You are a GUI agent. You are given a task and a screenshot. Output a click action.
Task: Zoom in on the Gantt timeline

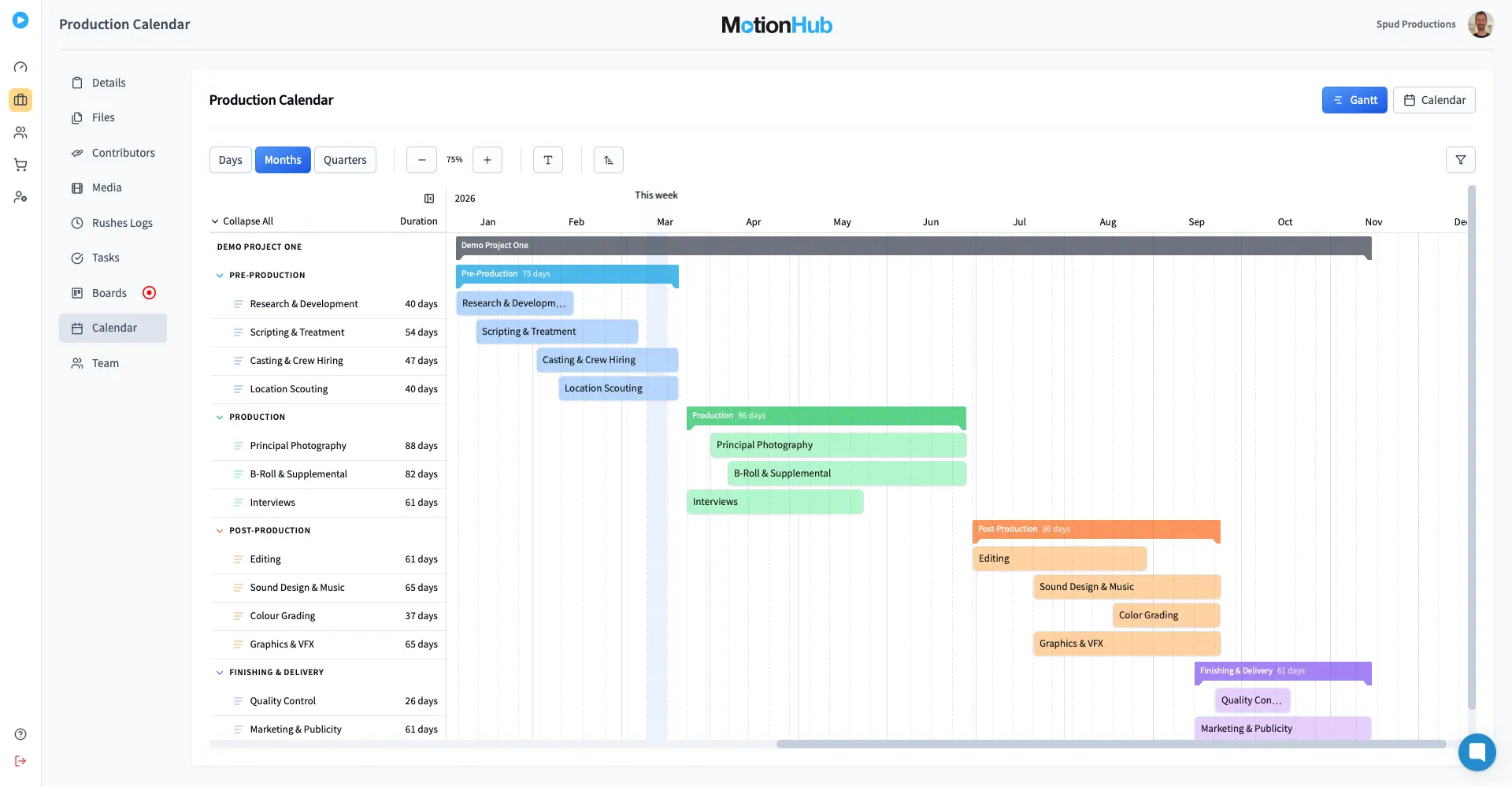click(x=487, y=159)
